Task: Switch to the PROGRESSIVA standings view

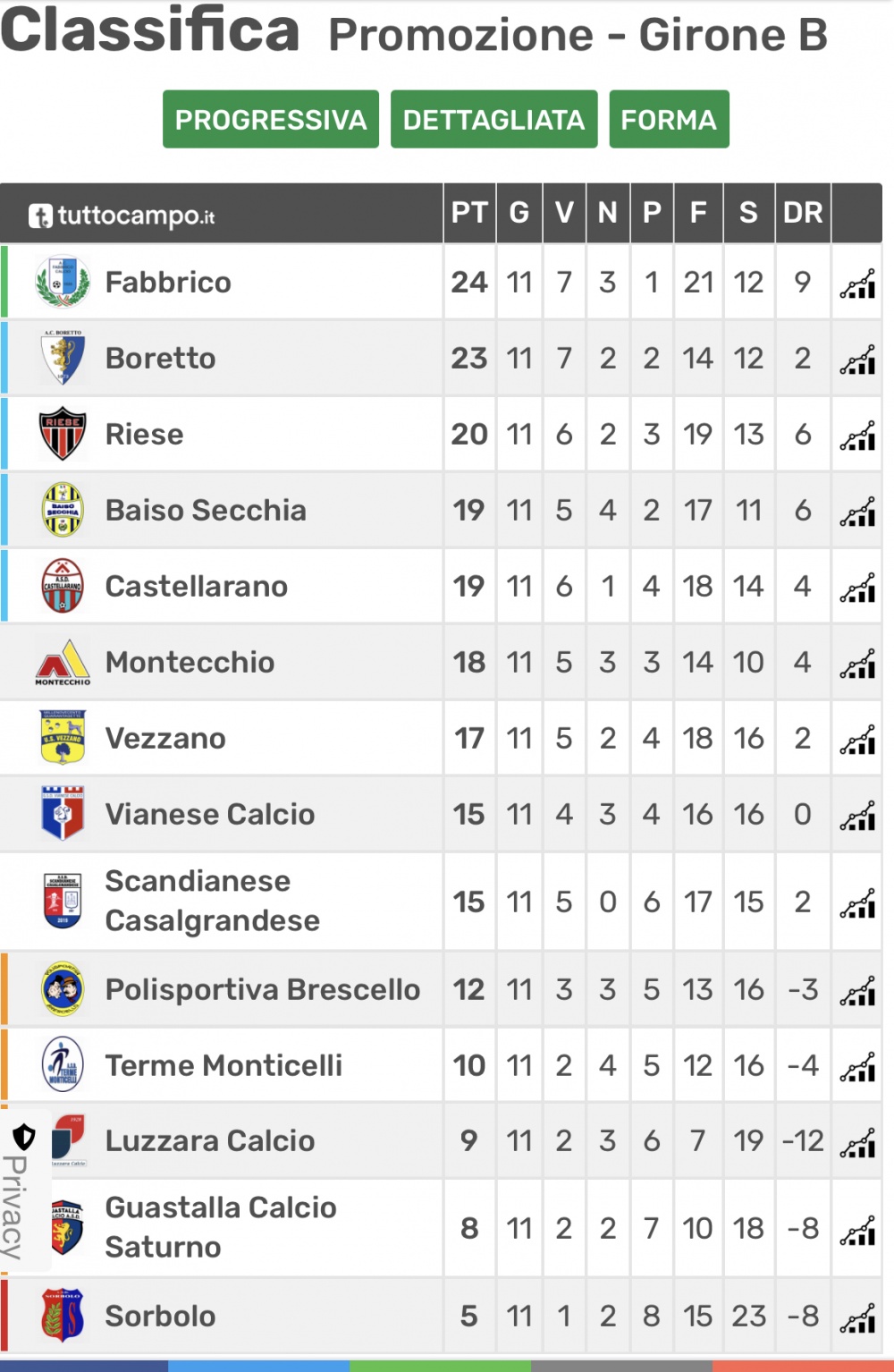Action: pyautogui.click(x=271, y=119)
